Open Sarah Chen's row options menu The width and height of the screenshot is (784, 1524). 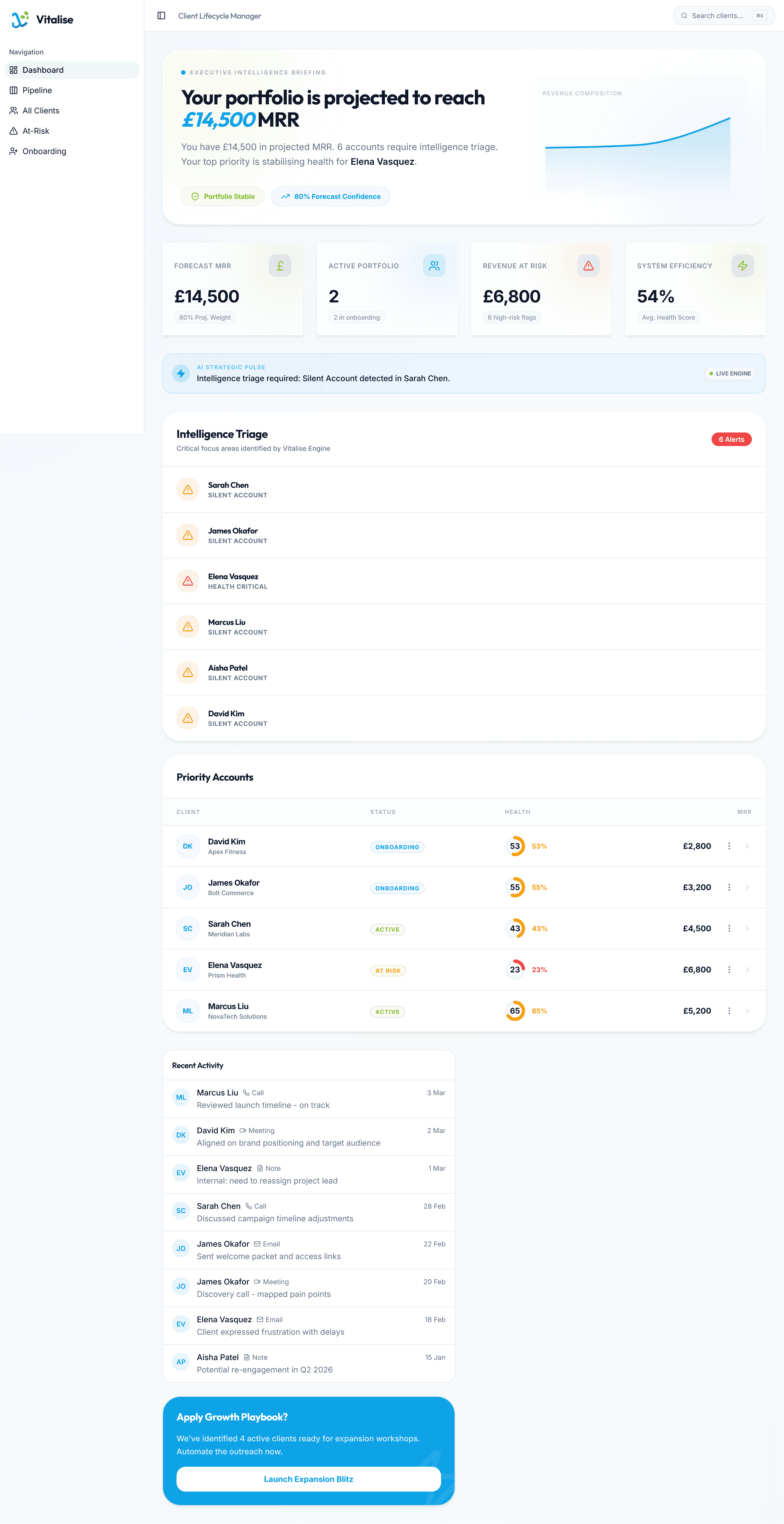tap(729, 928)
